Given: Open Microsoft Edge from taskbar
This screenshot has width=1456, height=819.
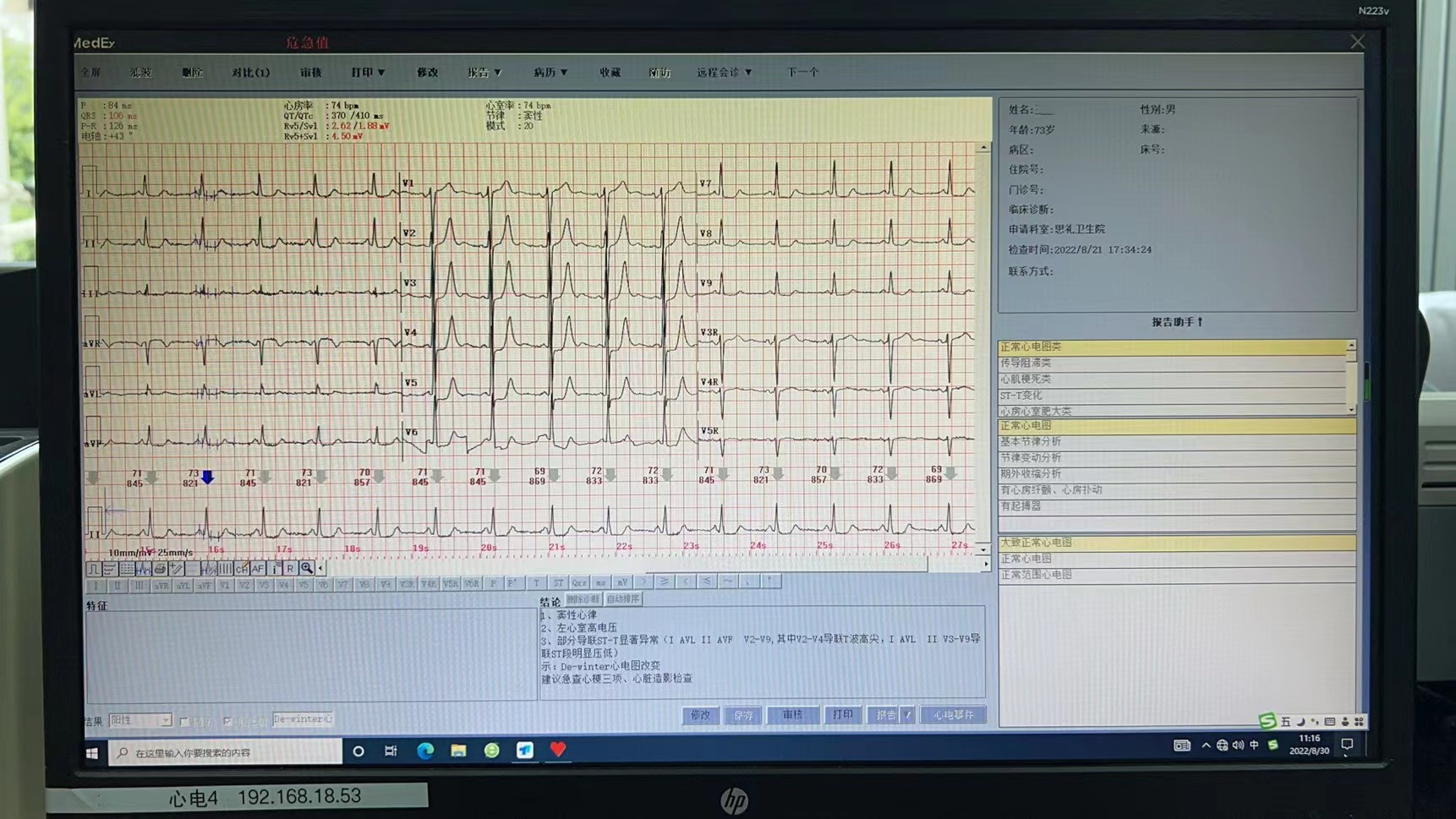Looking at the screenshot, I should 425,751.
